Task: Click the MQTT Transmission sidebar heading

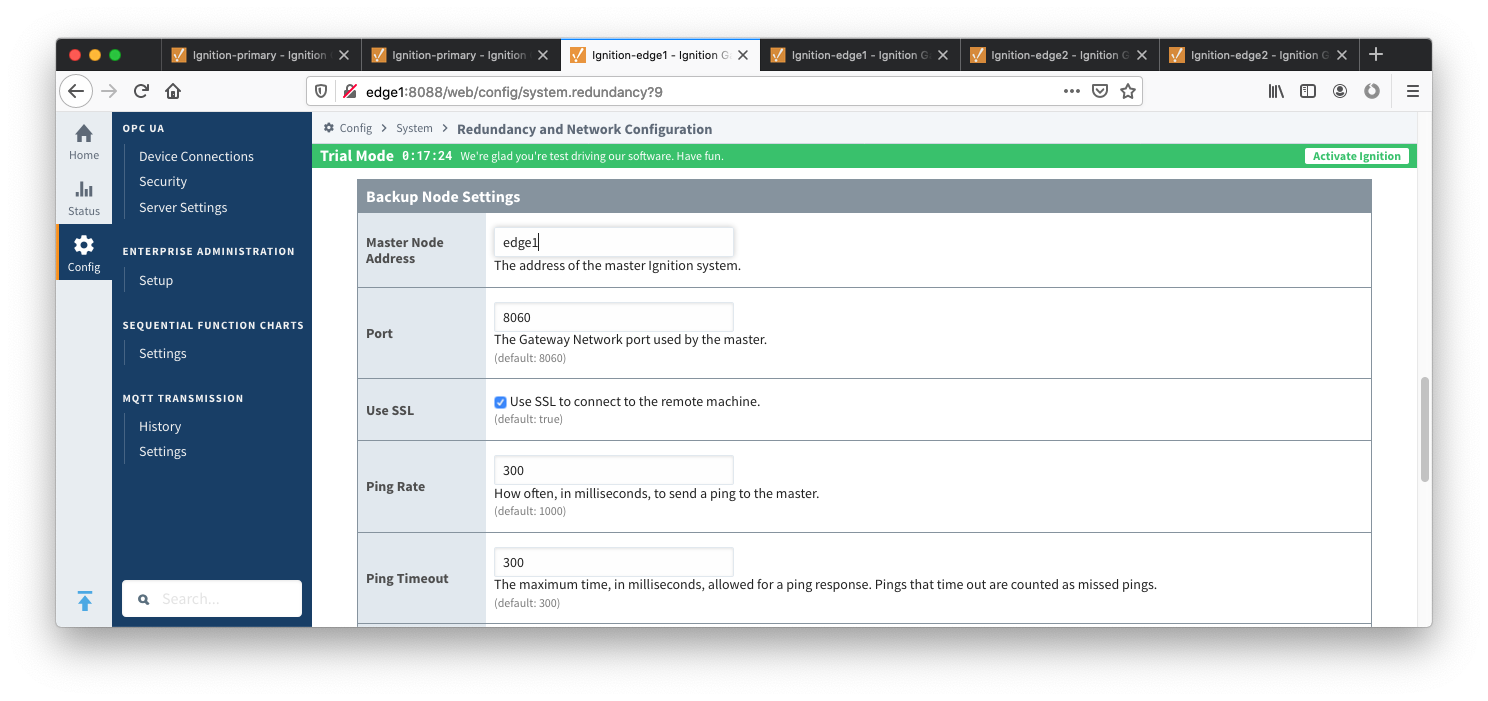Action: (x=183, y=398)
